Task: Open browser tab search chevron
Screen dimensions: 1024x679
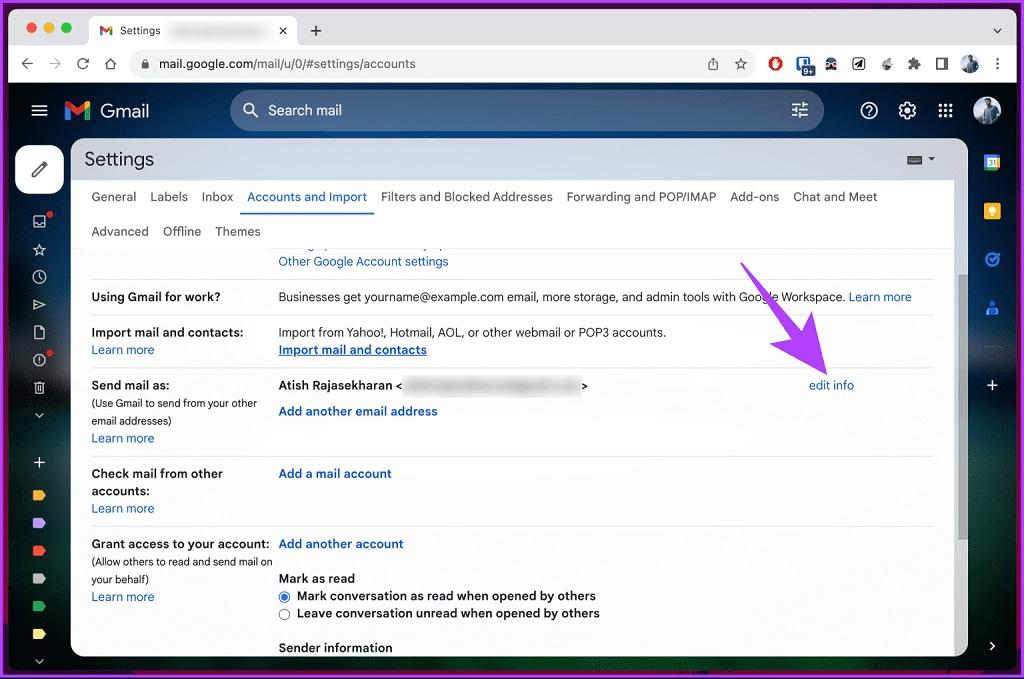Action: pyautogui.click(x=997, y=31)
